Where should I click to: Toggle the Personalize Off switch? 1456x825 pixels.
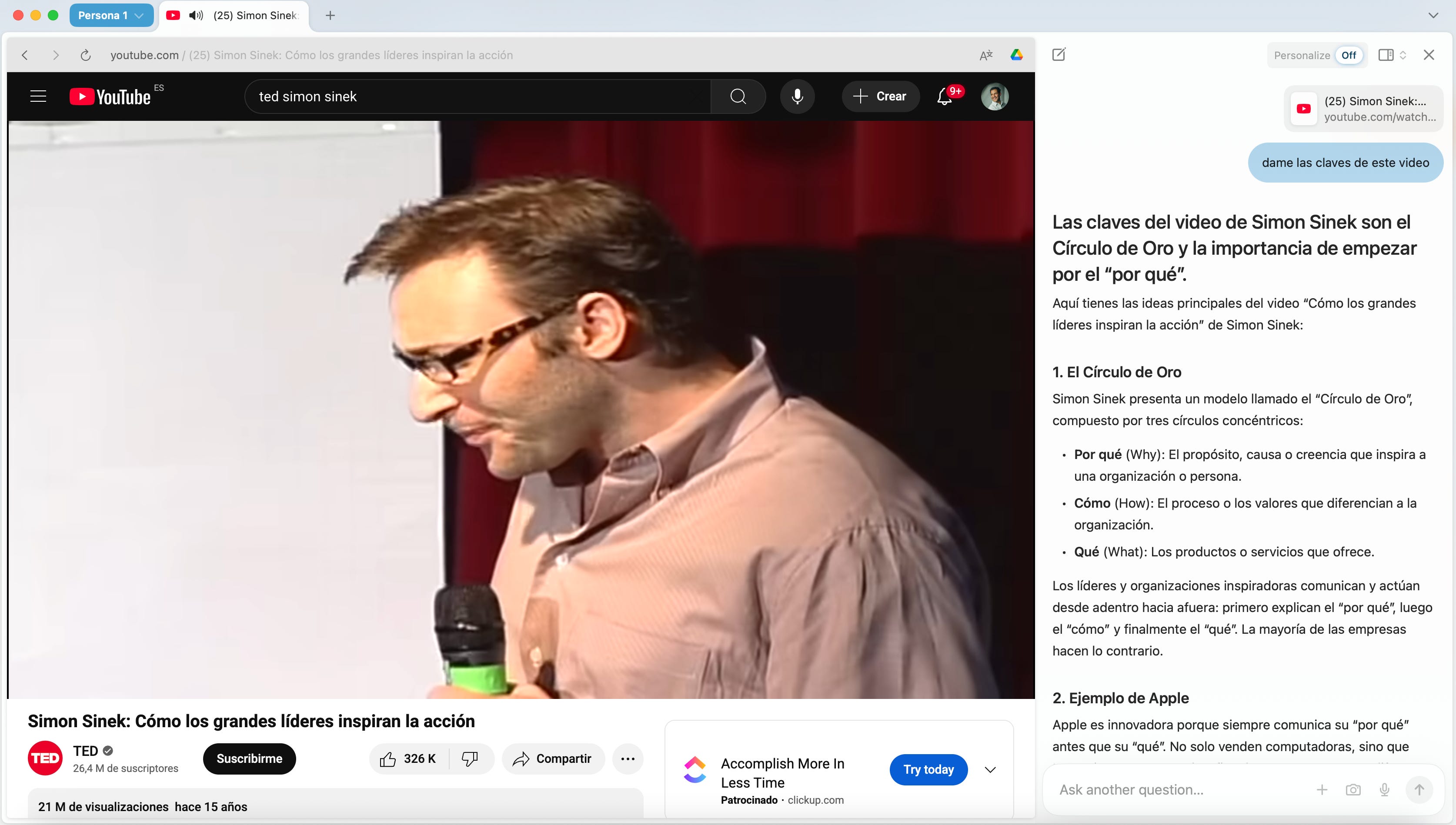click(1348, 55)
